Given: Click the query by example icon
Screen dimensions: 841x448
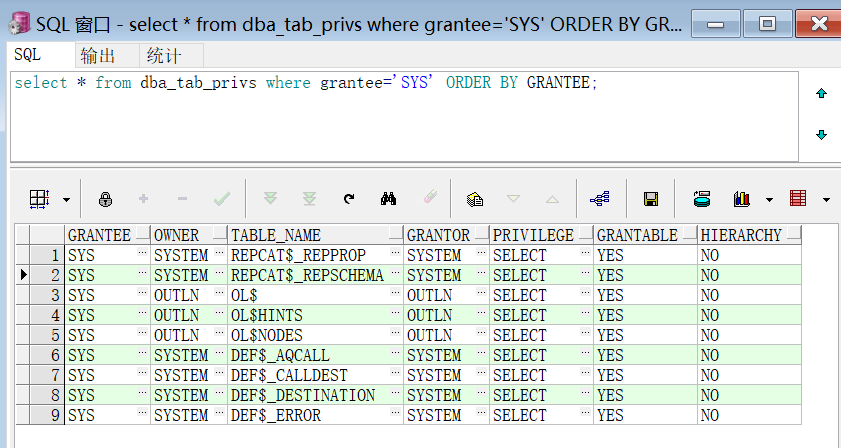Looking at the screenshot, I should coord(475,200).
